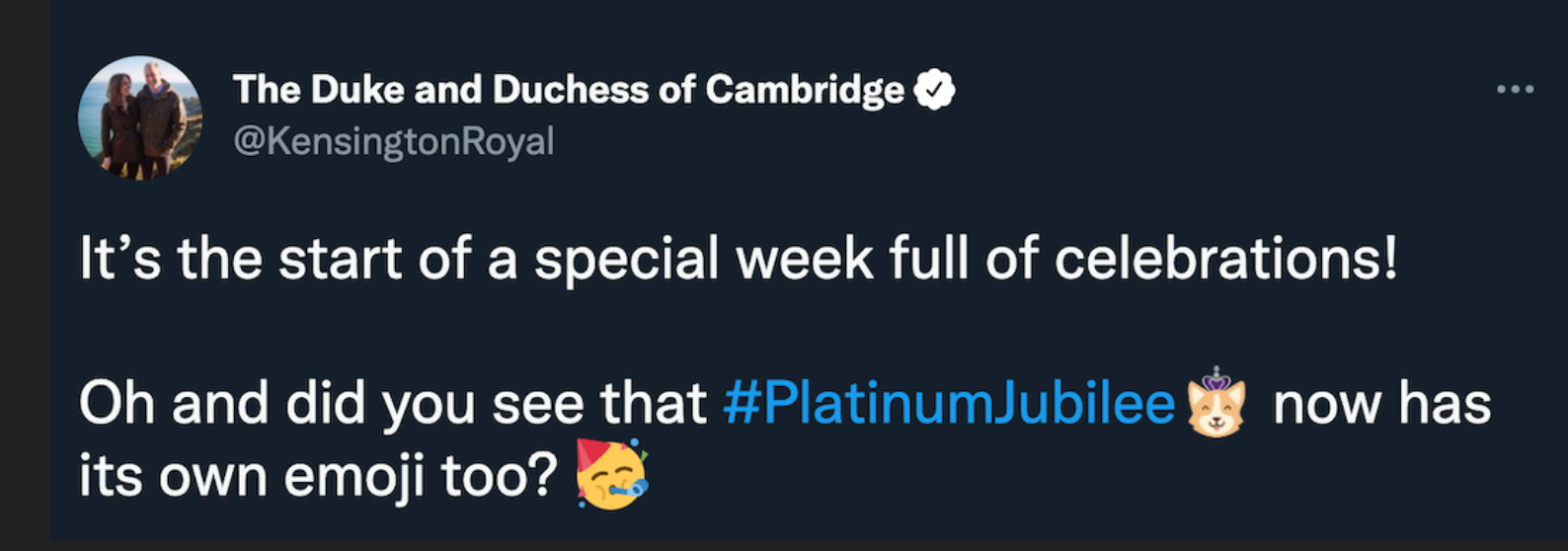The width and height of the screenshot is (1568, 551).
Task: Click the word "Cambridge" in the display name
Action: (x=805, y=91)
